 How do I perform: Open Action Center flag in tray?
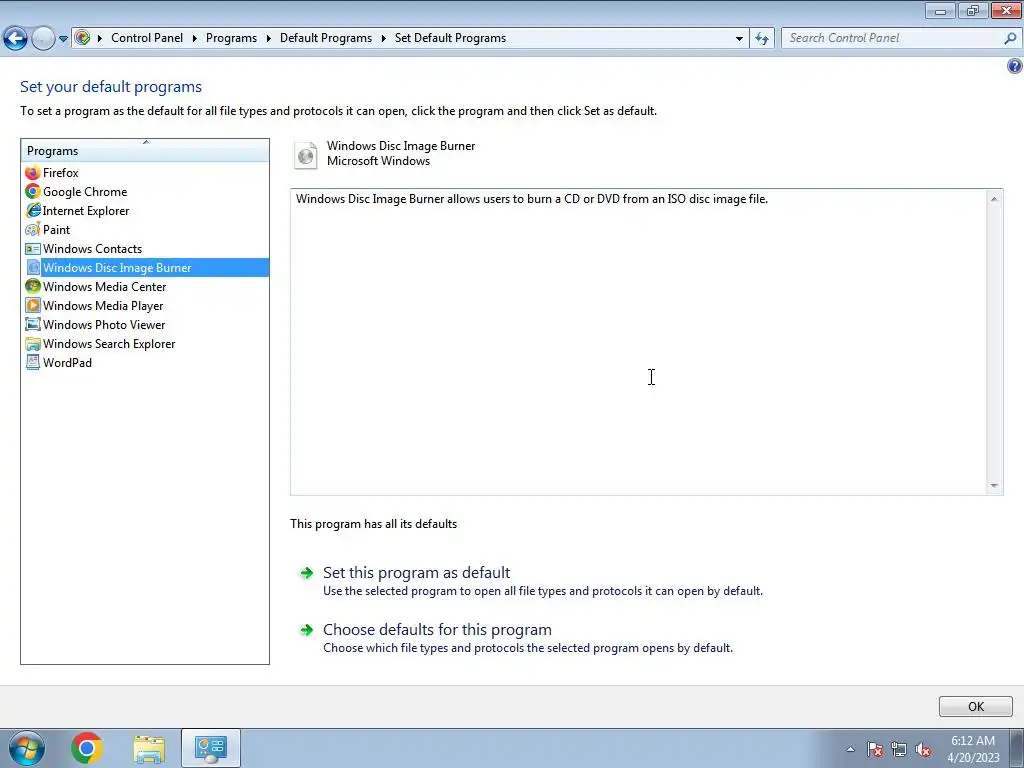point(875,750)
